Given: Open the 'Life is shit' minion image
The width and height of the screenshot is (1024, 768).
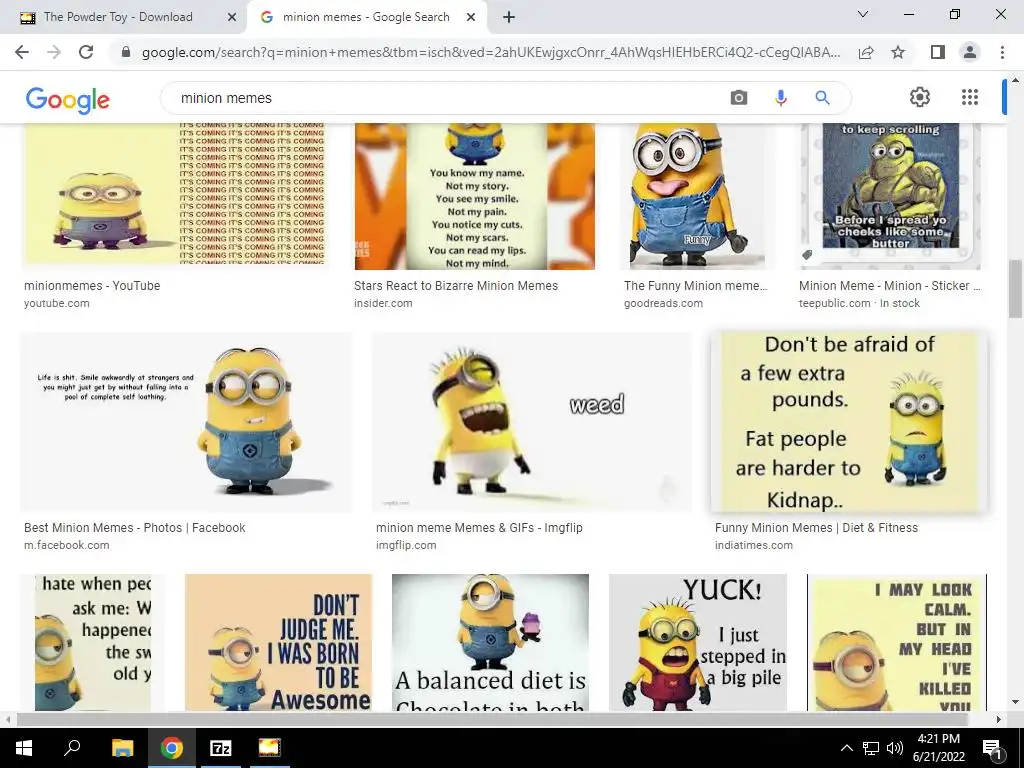Looking at the screenshot, I should tap(185, 422).
